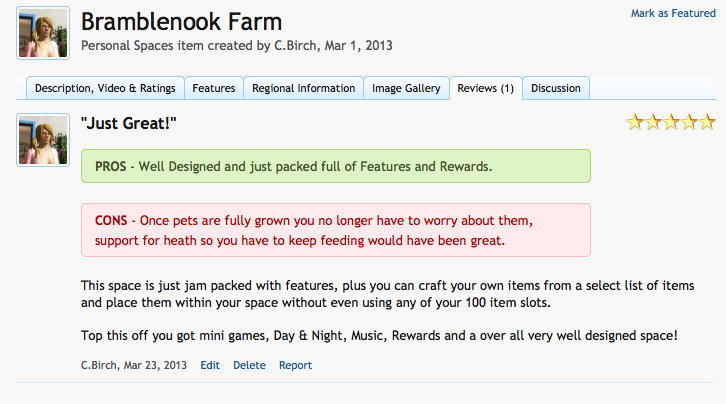The image size is (726, 404).
Task: Click the red CONS box
Action: click(x=336, y=230)
